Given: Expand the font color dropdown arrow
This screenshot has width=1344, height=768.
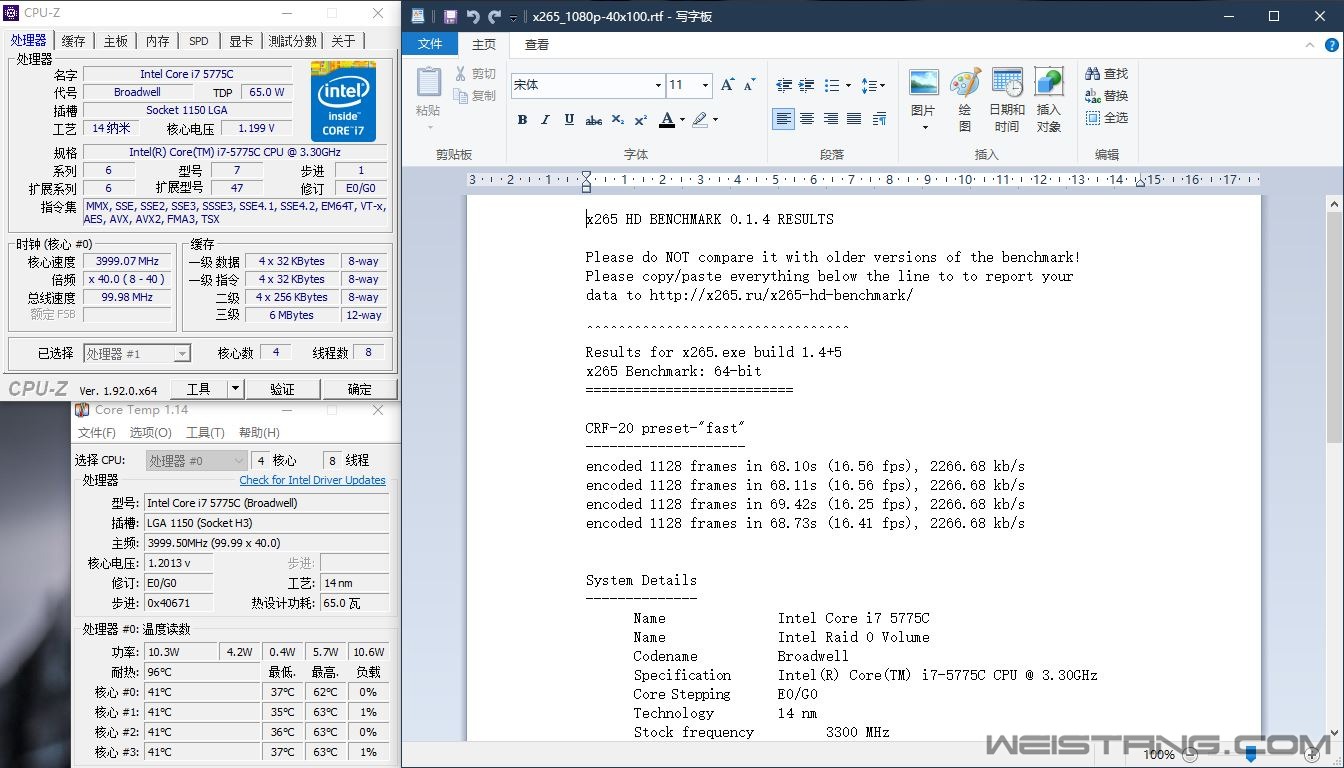Looking at the screenshot, I should pos(682,119).
